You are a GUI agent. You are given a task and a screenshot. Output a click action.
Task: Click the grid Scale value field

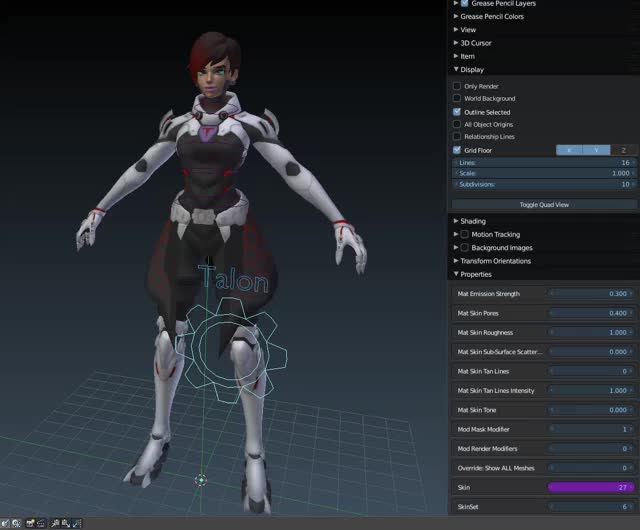tap(544, 173)
